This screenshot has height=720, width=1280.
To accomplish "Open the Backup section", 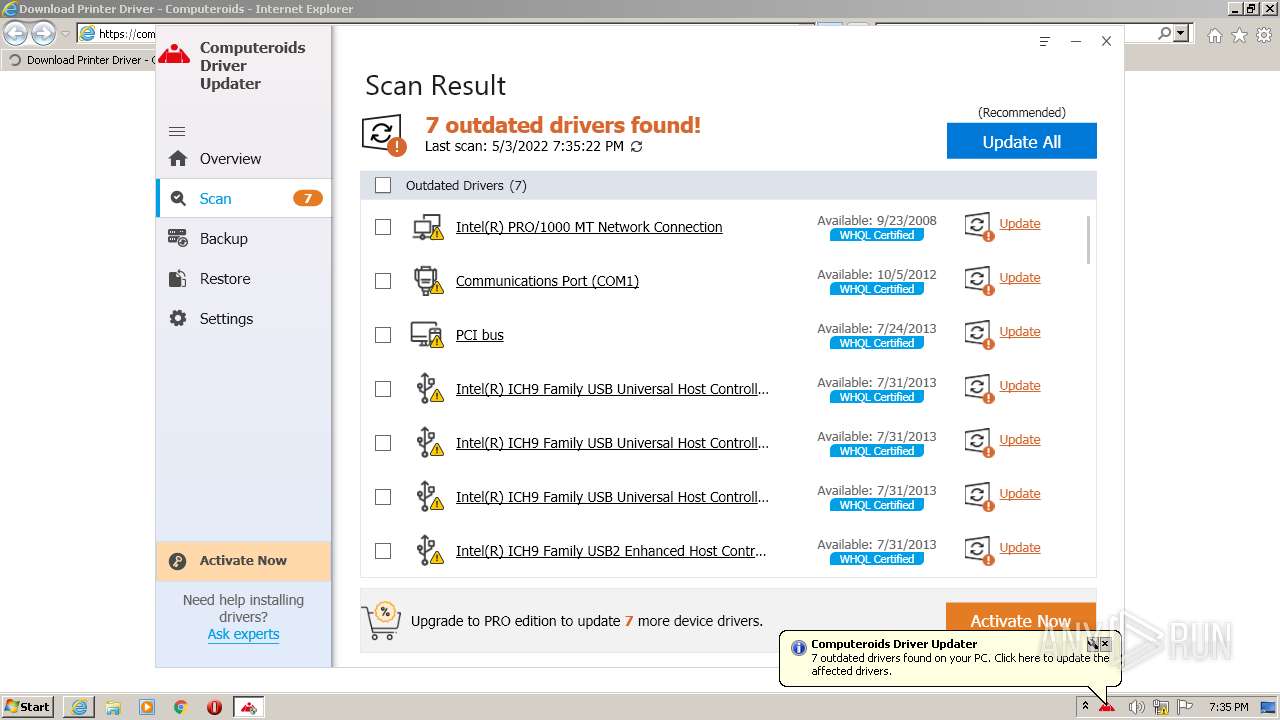I will 244,239.
